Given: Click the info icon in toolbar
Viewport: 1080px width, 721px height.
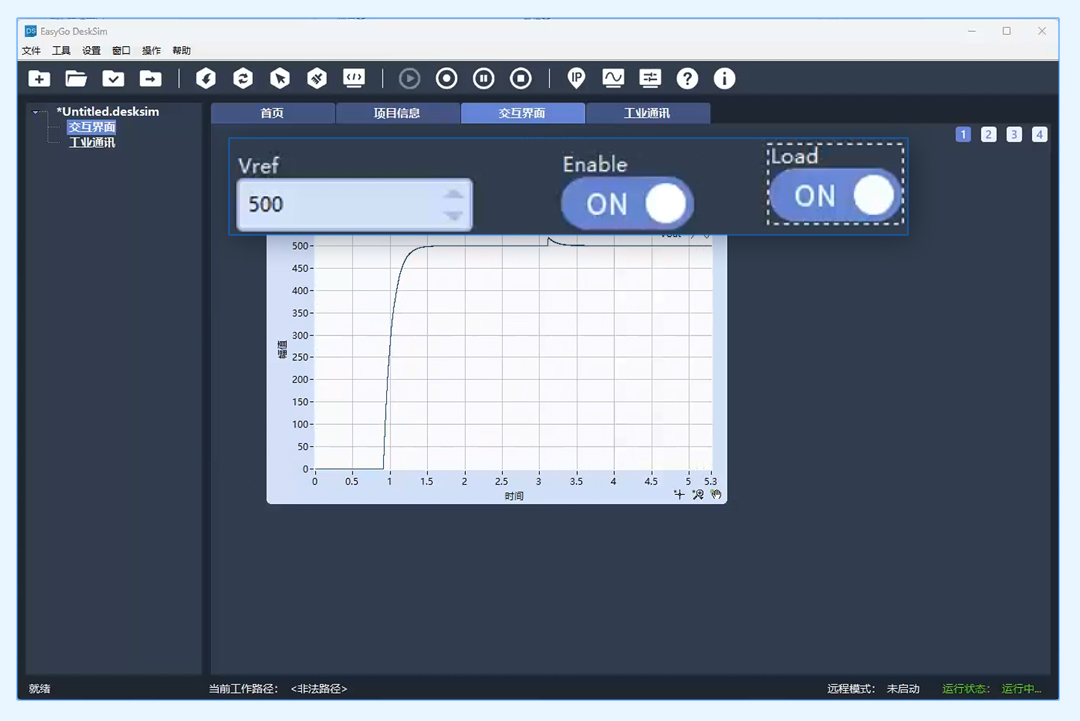Looking at the screenshot, I should click(x=724, y=79).
